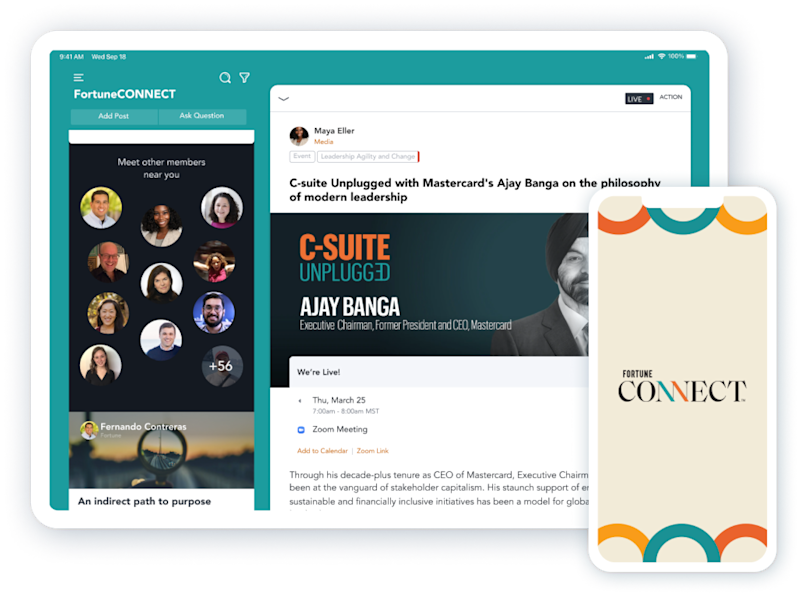Click the battery icon in status bar
The image size is (800, 595).
click(x=691, y=56)
